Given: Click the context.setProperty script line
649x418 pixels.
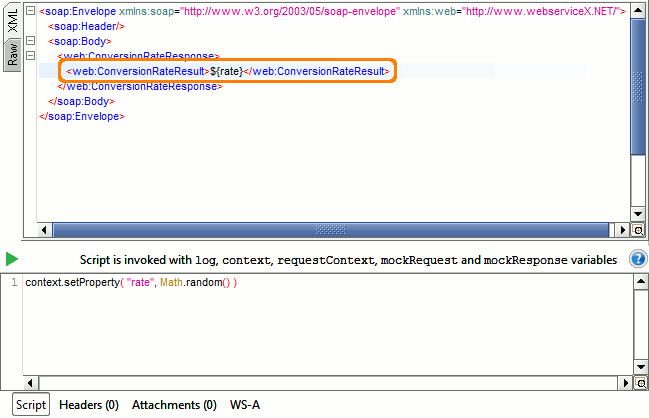Looking at the screenshot, I should tap(131, 282).
